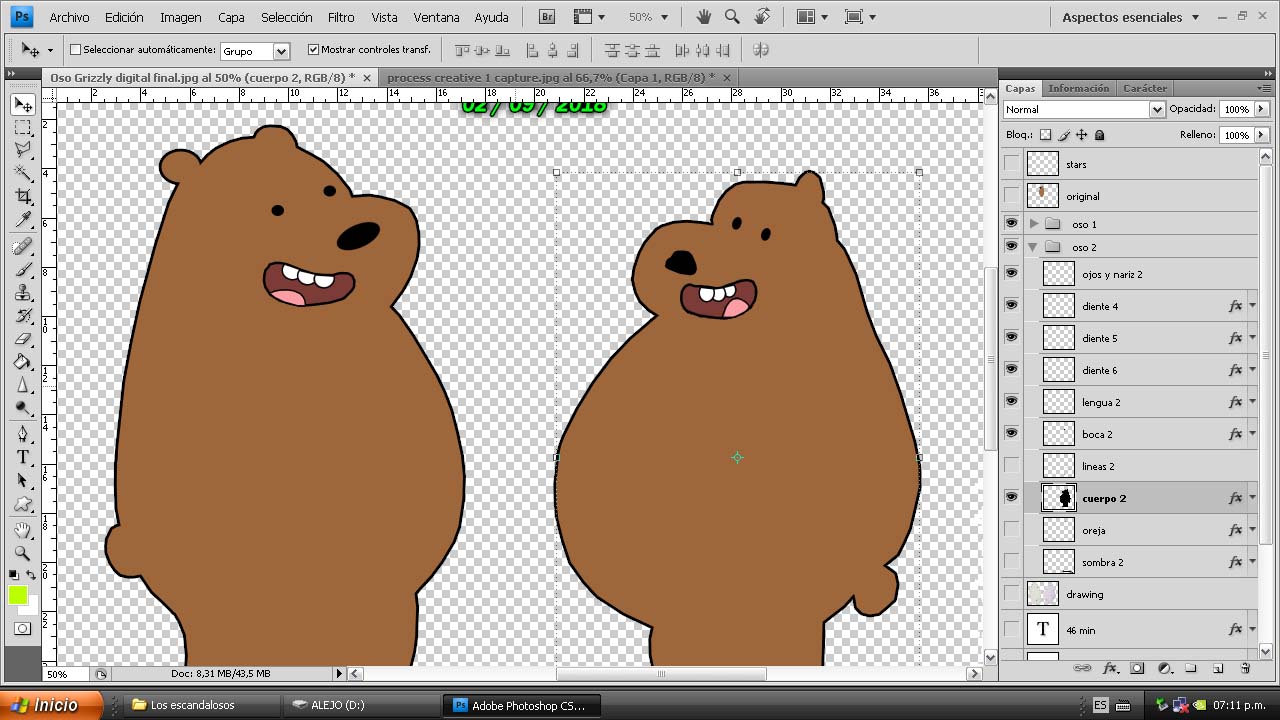
Task: Open the Grupo auto-select dropdown
Action: click(x=281, y=51)
